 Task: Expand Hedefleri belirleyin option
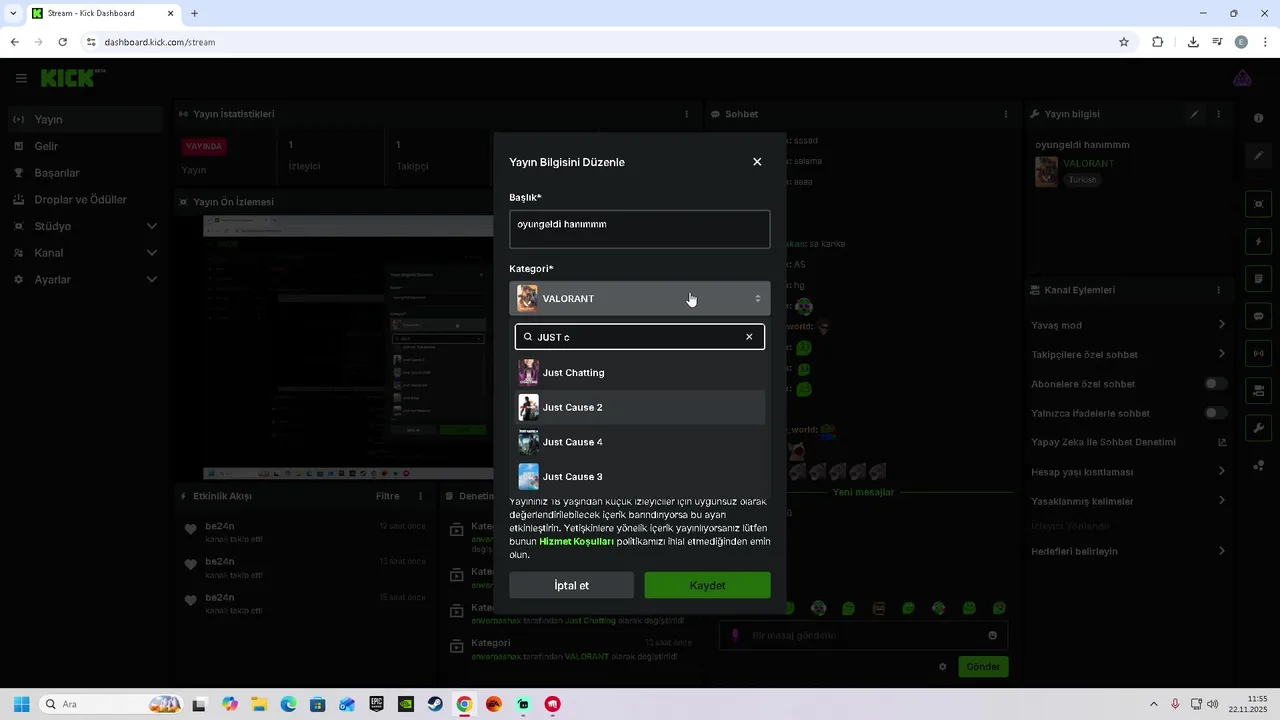coord(1128,551)
